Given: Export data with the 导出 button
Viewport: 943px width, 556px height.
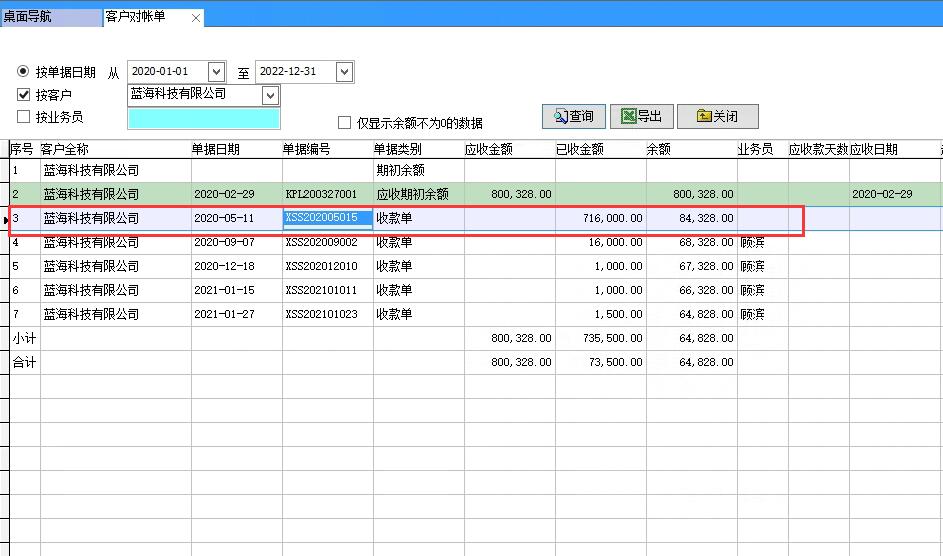Looking at the screenshot, I should 641,117.
